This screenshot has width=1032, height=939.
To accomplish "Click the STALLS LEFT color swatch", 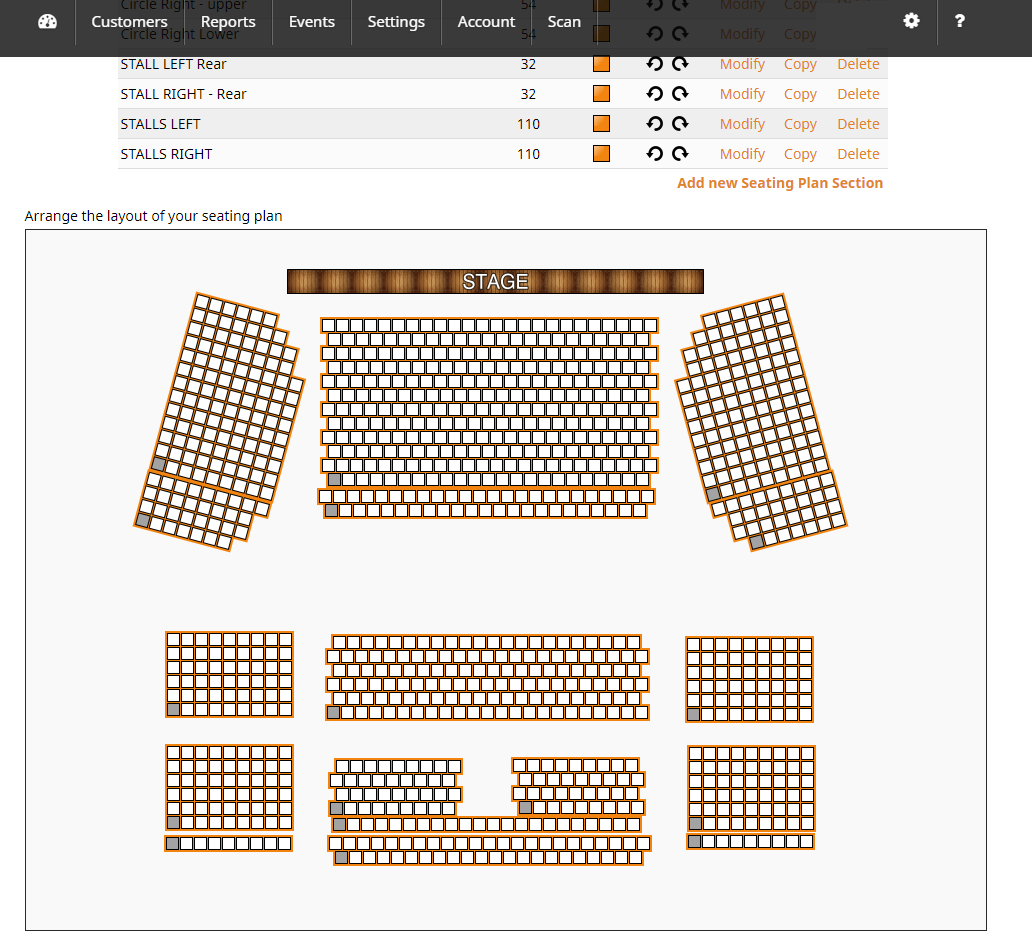I will click(x=601, y=124).
